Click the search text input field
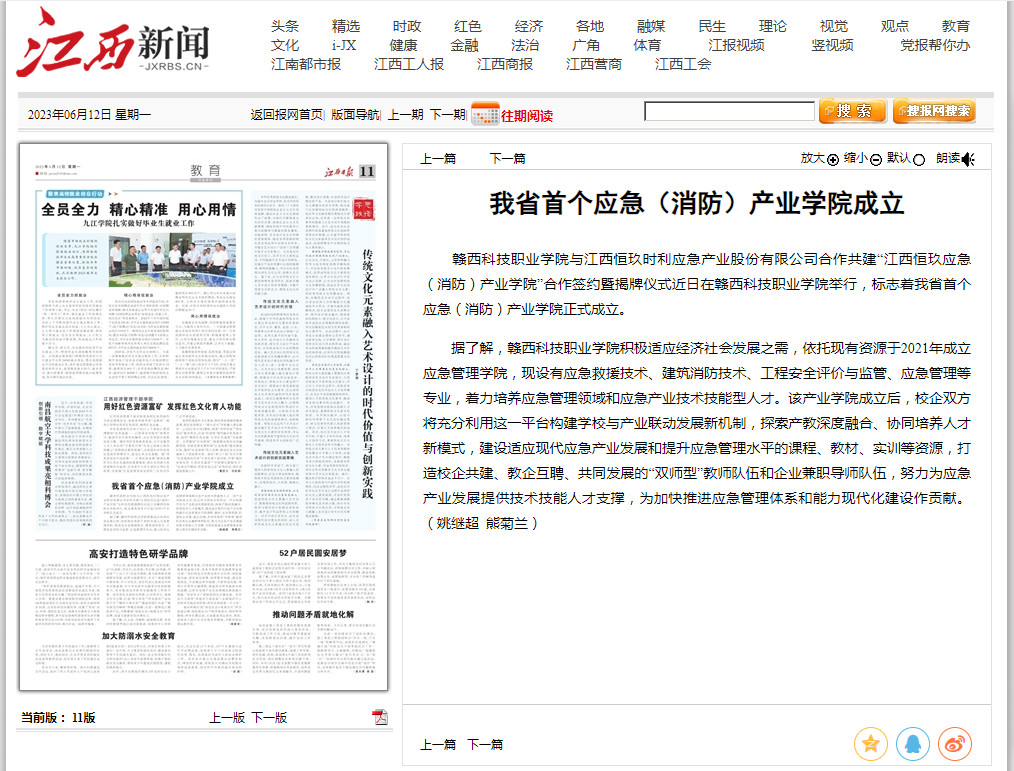This screenshot has width=1014, height=771. click(729, 112)
